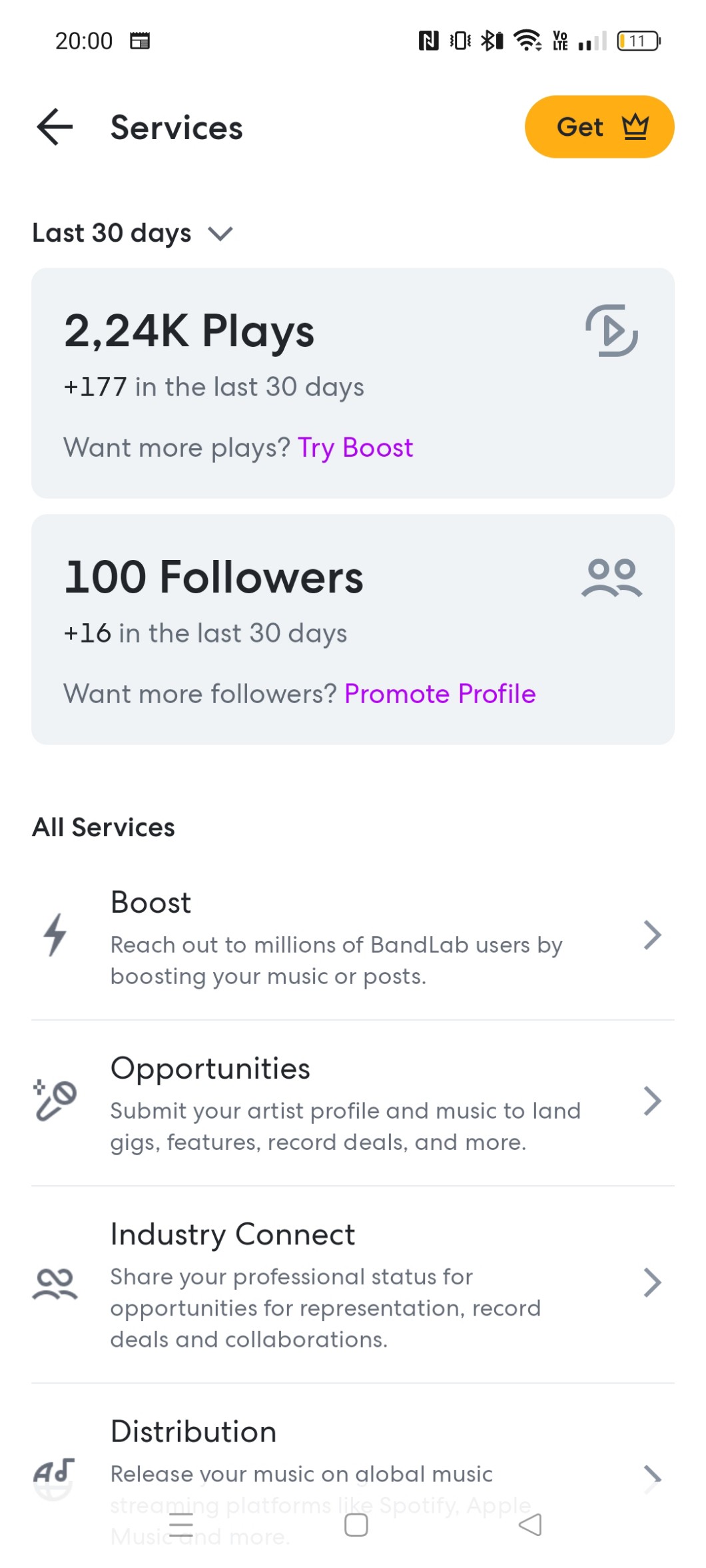Screen dimensions: 706x1568
Task: Tap the Try Boost link
Action: 355,448
